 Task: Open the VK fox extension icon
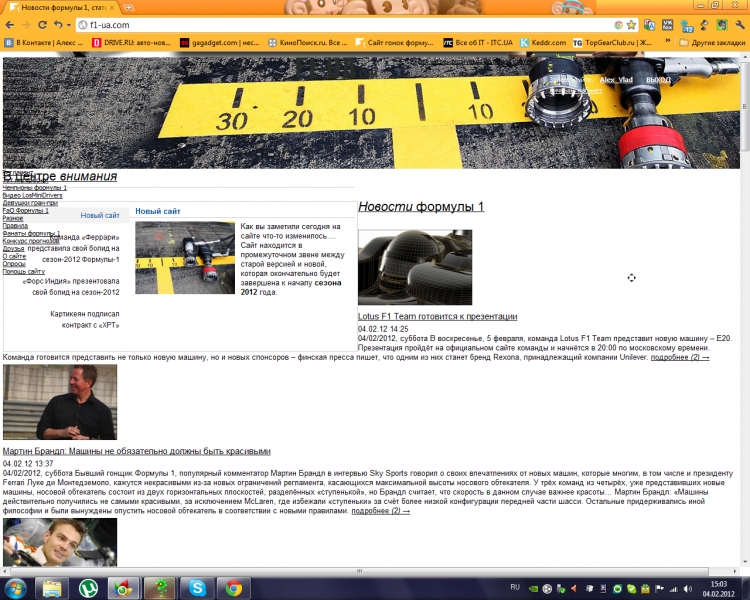668,25
